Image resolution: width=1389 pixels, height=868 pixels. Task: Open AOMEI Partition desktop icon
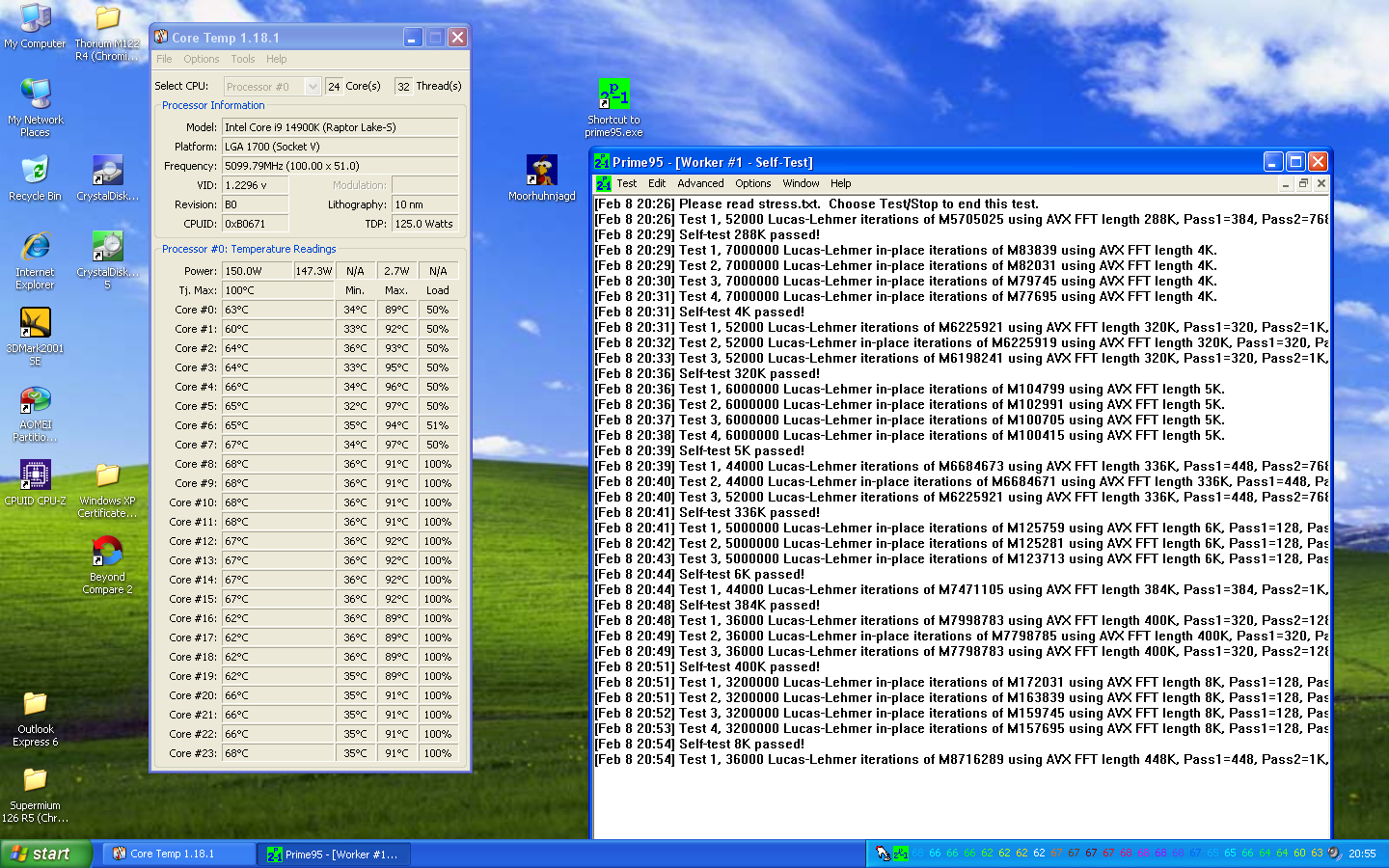tap(36, 400)
